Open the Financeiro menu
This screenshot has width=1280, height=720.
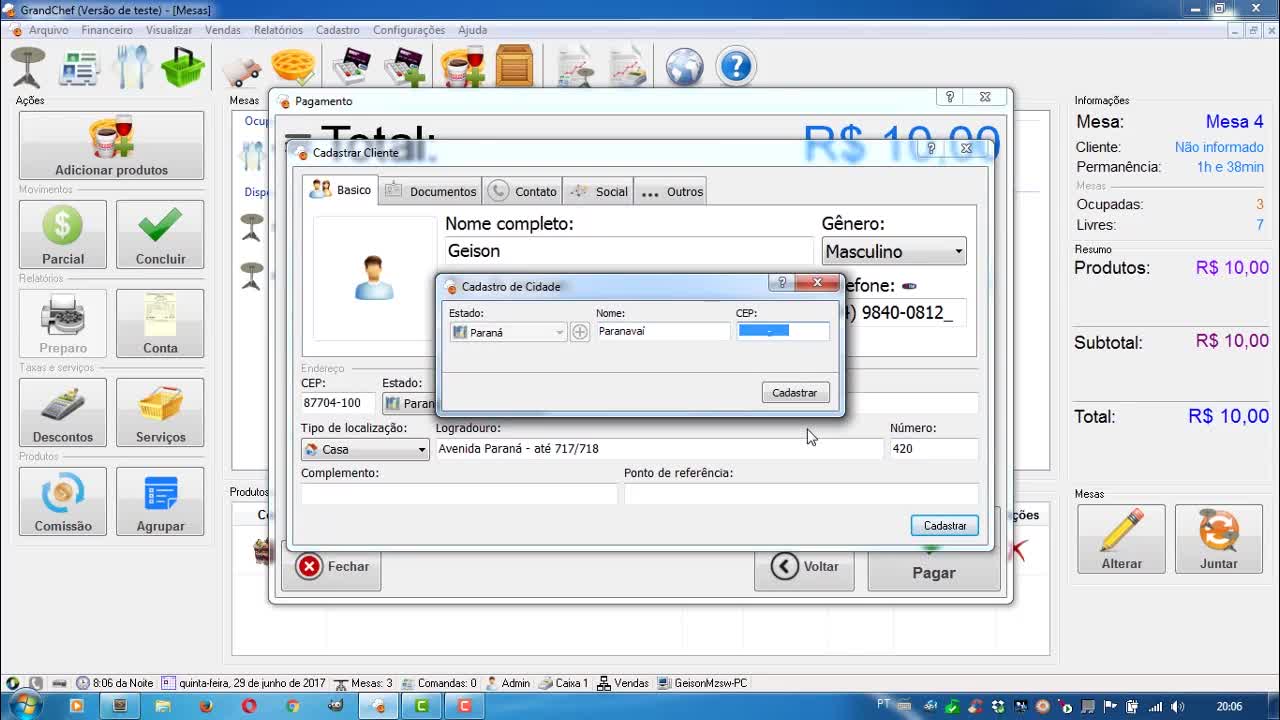[x=107, y=30]
